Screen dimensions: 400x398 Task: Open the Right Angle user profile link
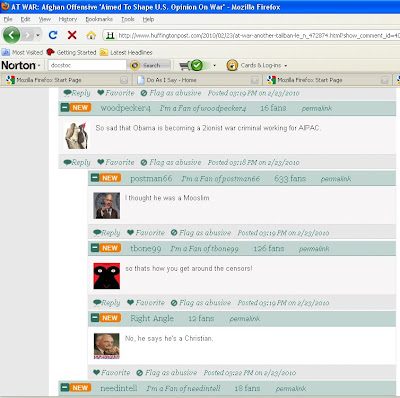click(x=152, y=318)
